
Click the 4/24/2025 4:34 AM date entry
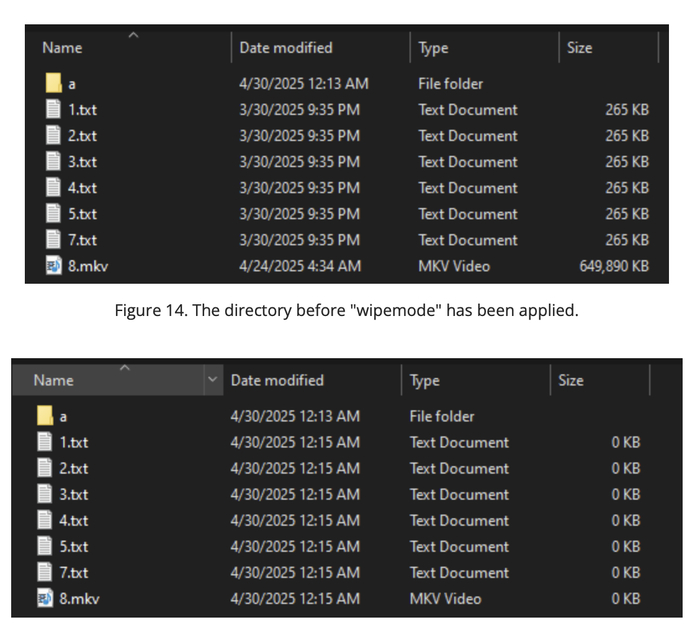coord(300,266)
